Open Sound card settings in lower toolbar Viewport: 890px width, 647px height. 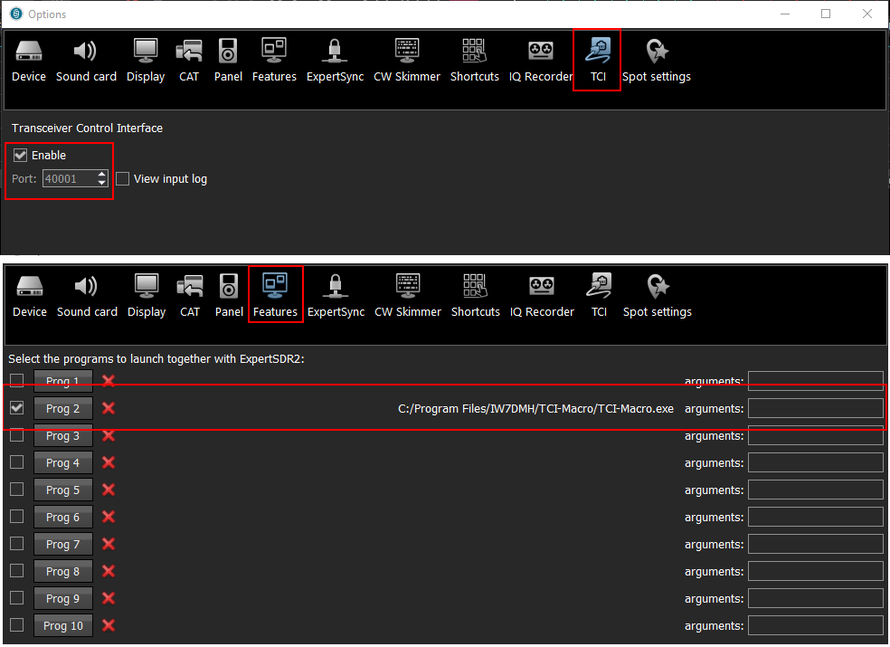click(x=87, y=296)
